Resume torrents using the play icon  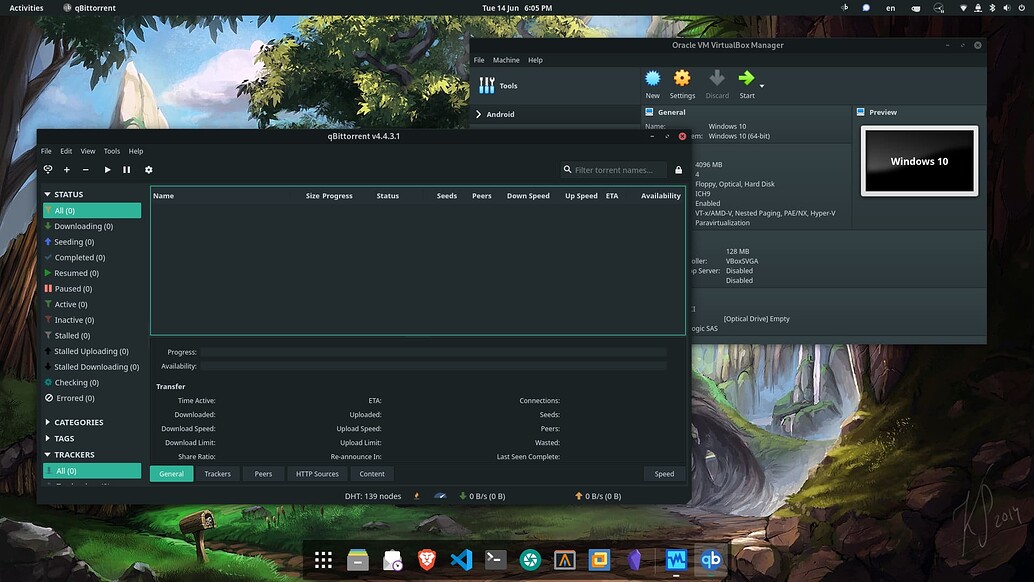[107, 169]
